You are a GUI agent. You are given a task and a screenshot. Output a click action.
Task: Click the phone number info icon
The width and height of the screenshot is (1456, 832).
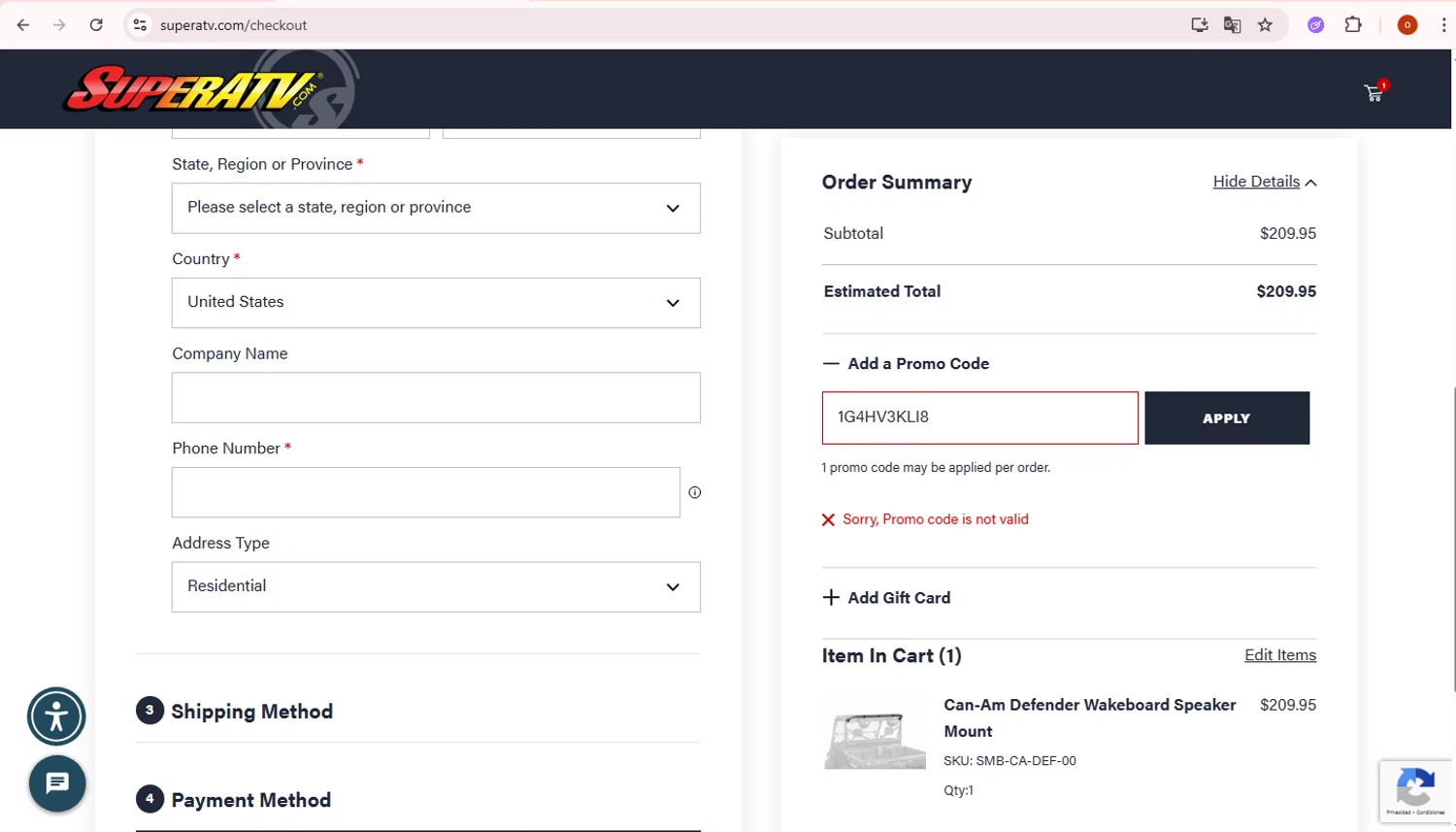click(x=695, y=492)
